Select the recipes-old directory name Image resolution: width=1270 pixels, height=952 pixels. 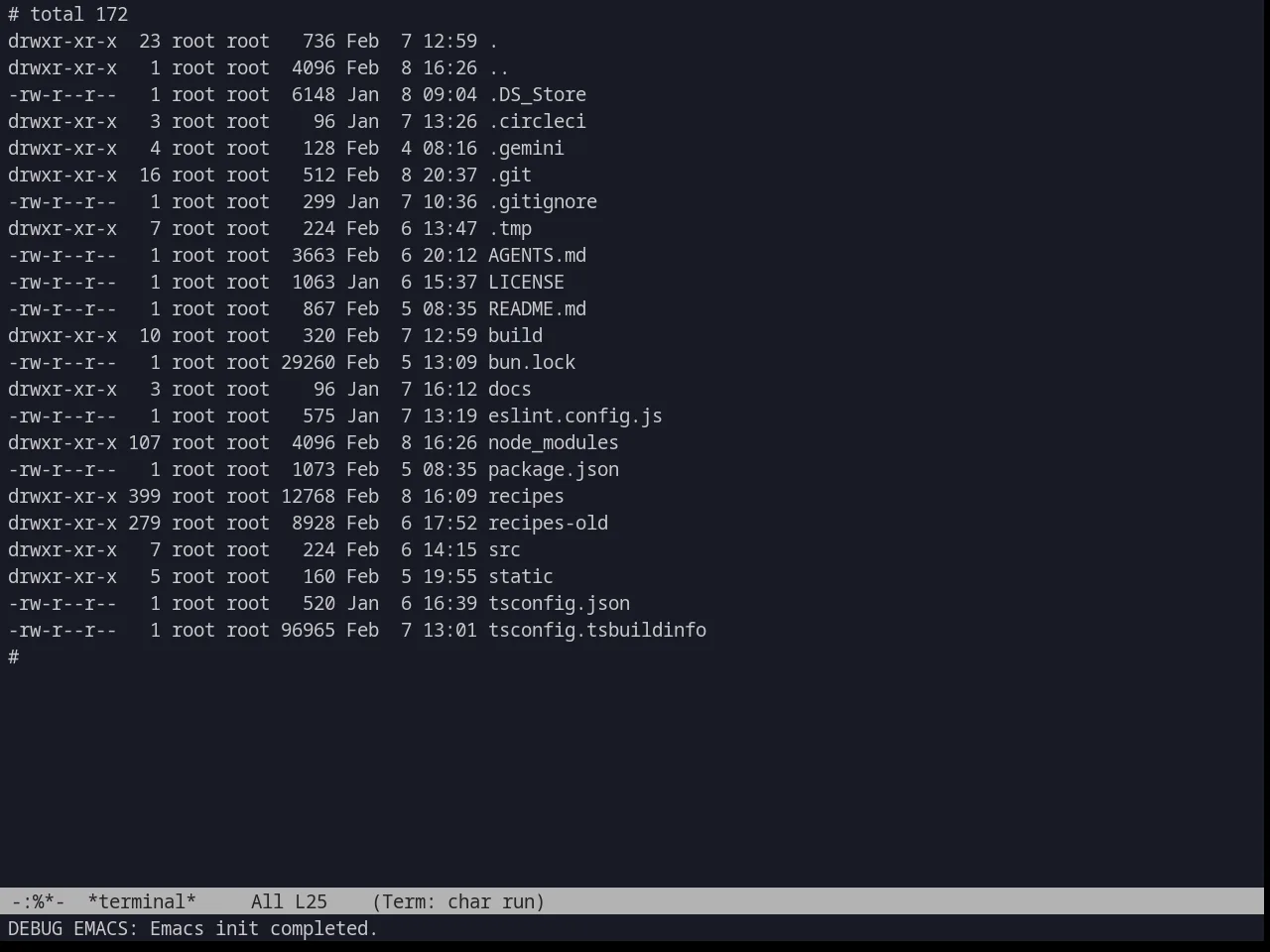(548, 523)
